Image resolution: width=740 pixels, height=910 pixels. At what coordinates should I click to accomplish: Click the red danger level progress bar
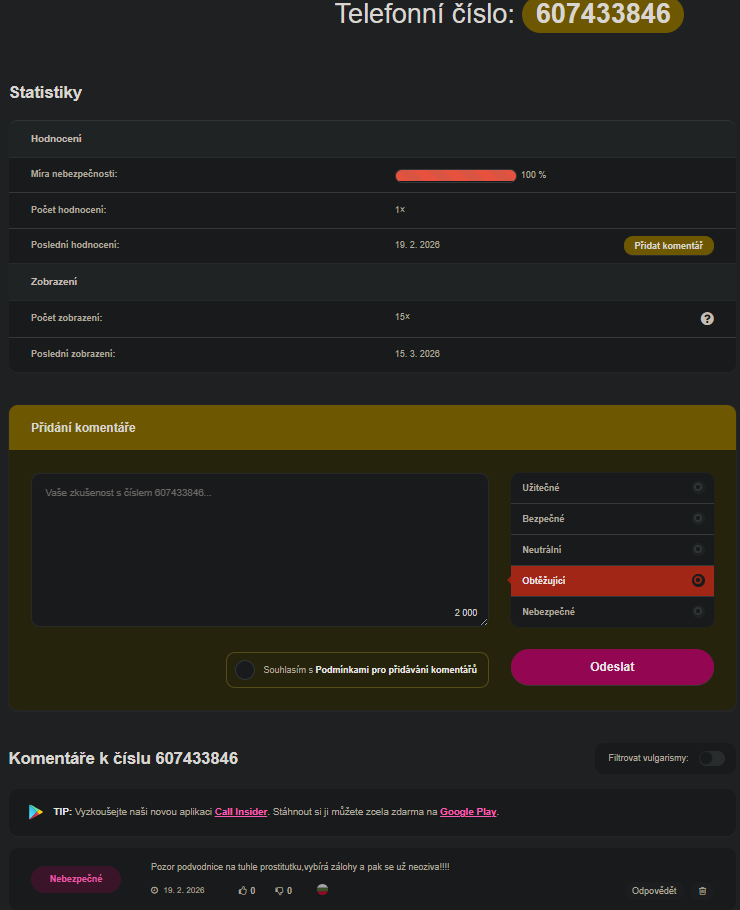pyautogui.click(x=456, y=175)
